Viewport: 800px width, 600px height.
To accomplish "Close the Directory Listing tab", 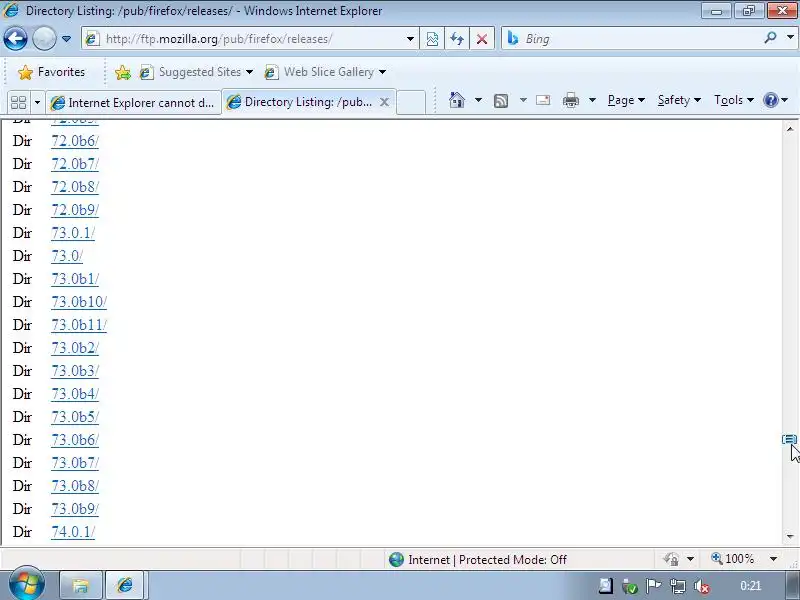I will (x=385, y=102).
